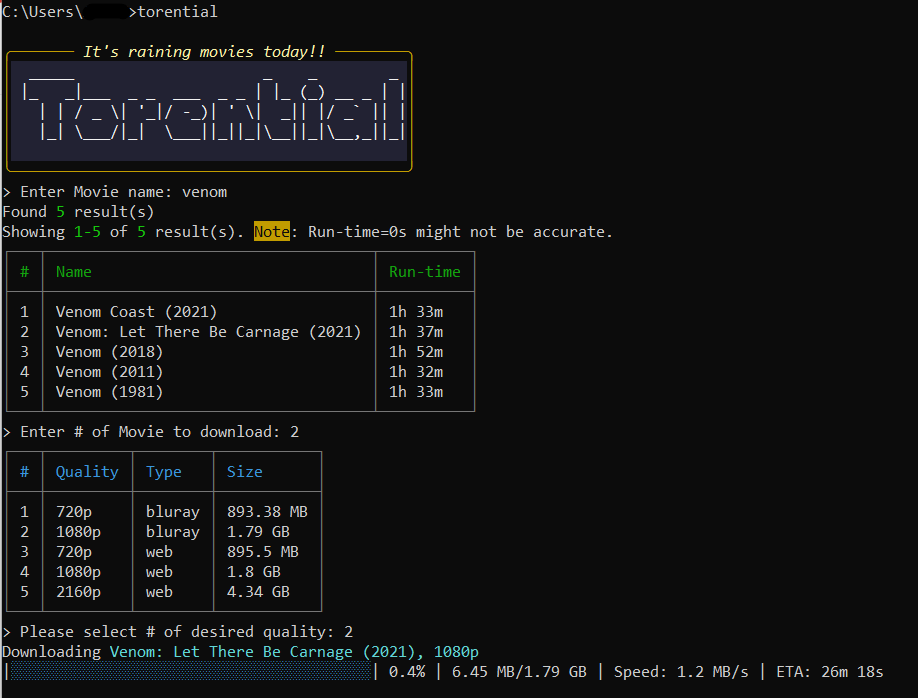This screenshot has height=698, width=918.
Task: Click the 'torential' command text at the prompt
Action: 177,12
